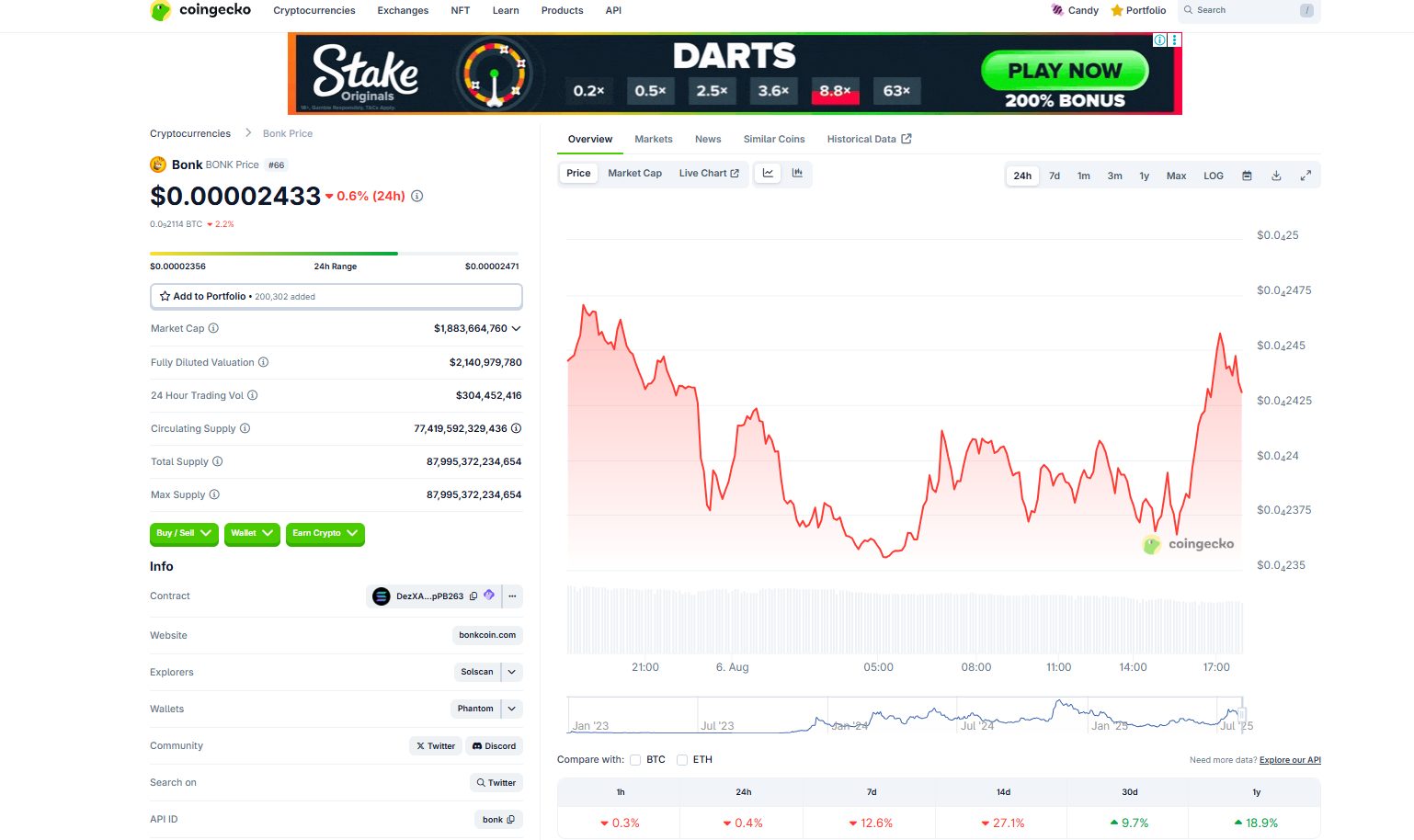Expand the Buy / Sell dropdown
The height and width of the screenshot is (840, 1414).
click(184, 533)
